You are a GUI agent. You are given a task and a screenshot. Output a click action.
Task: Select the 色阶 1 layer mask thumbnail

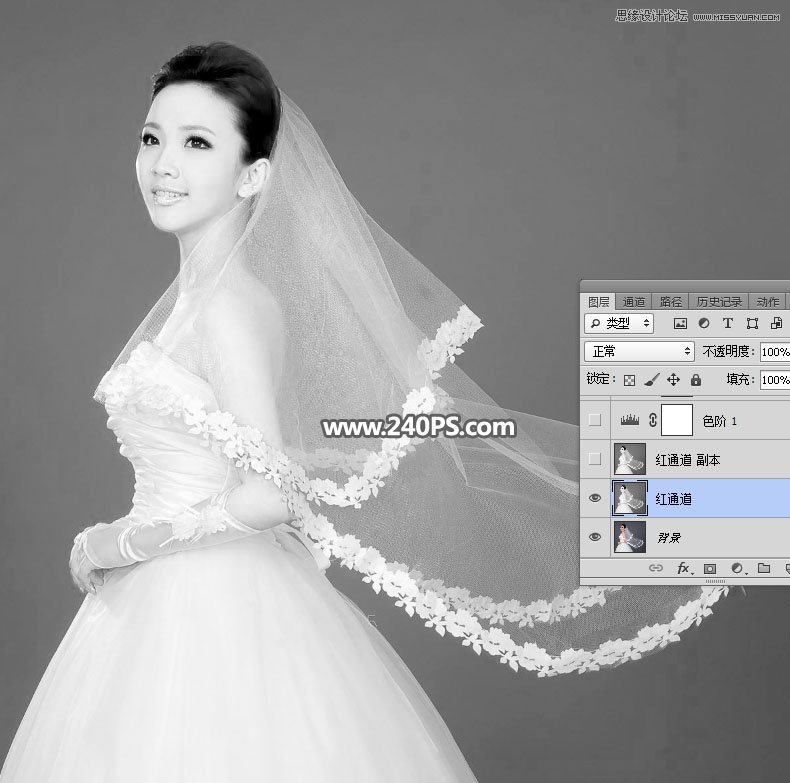677,420
